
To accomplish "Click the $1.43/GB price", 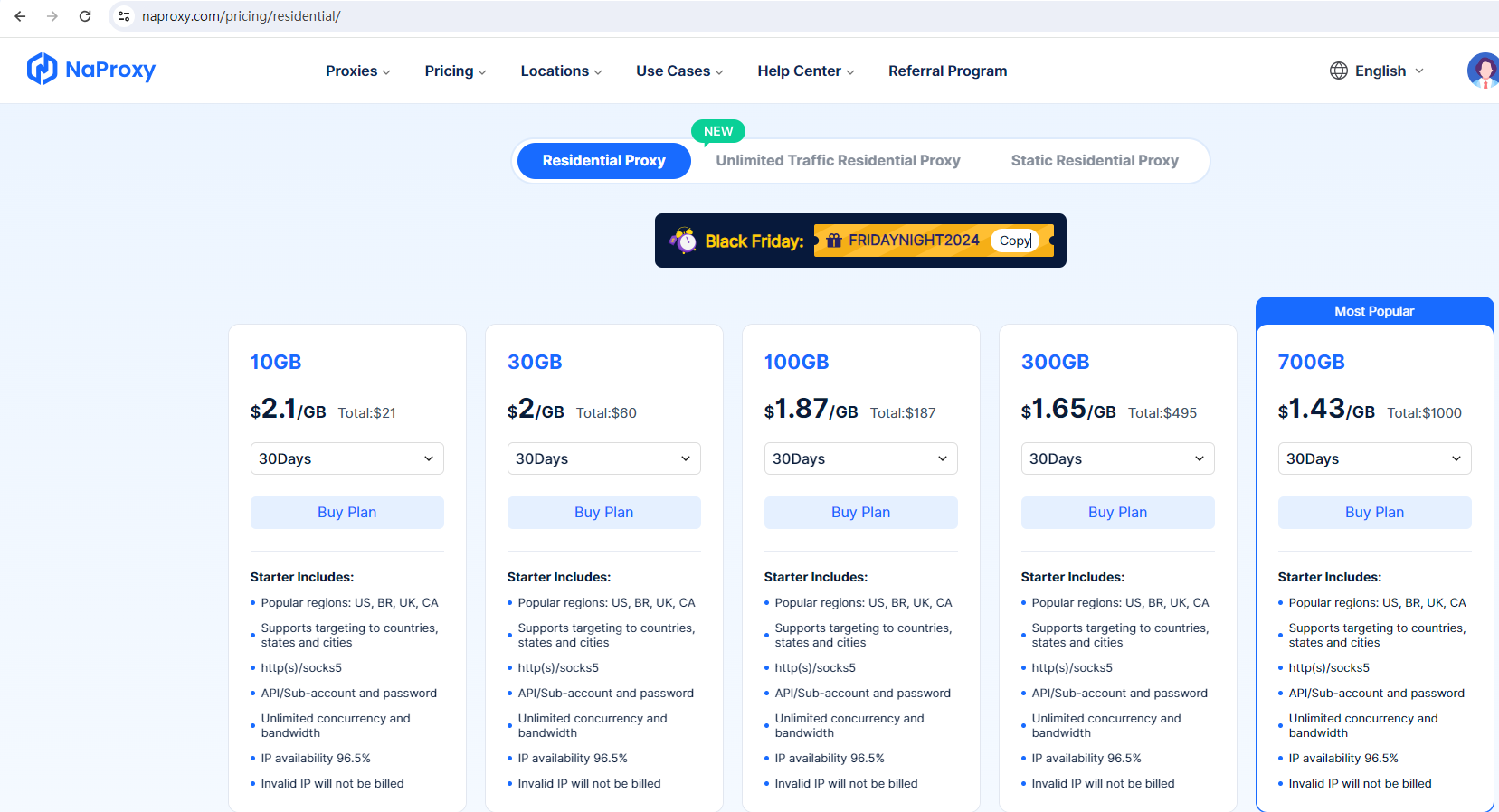I will 1326,409.
